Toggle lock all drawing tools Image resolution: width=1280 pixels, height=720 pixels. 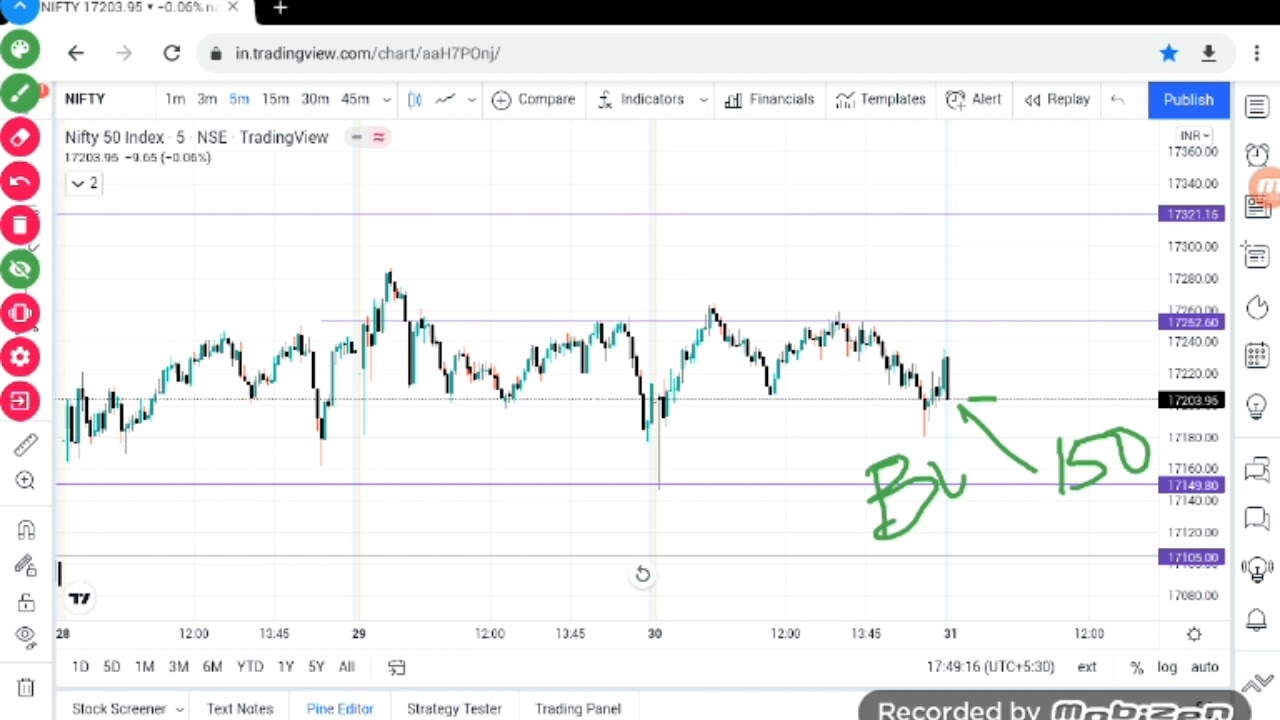[x=25, y=602]
